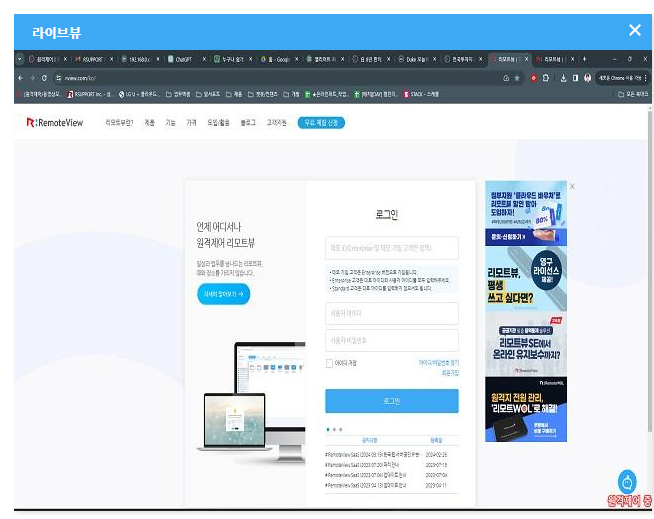Open the 리모트뷰 SE ad banner
The width and height of the screenshot is (654, 519).
[x=526, y=344]
